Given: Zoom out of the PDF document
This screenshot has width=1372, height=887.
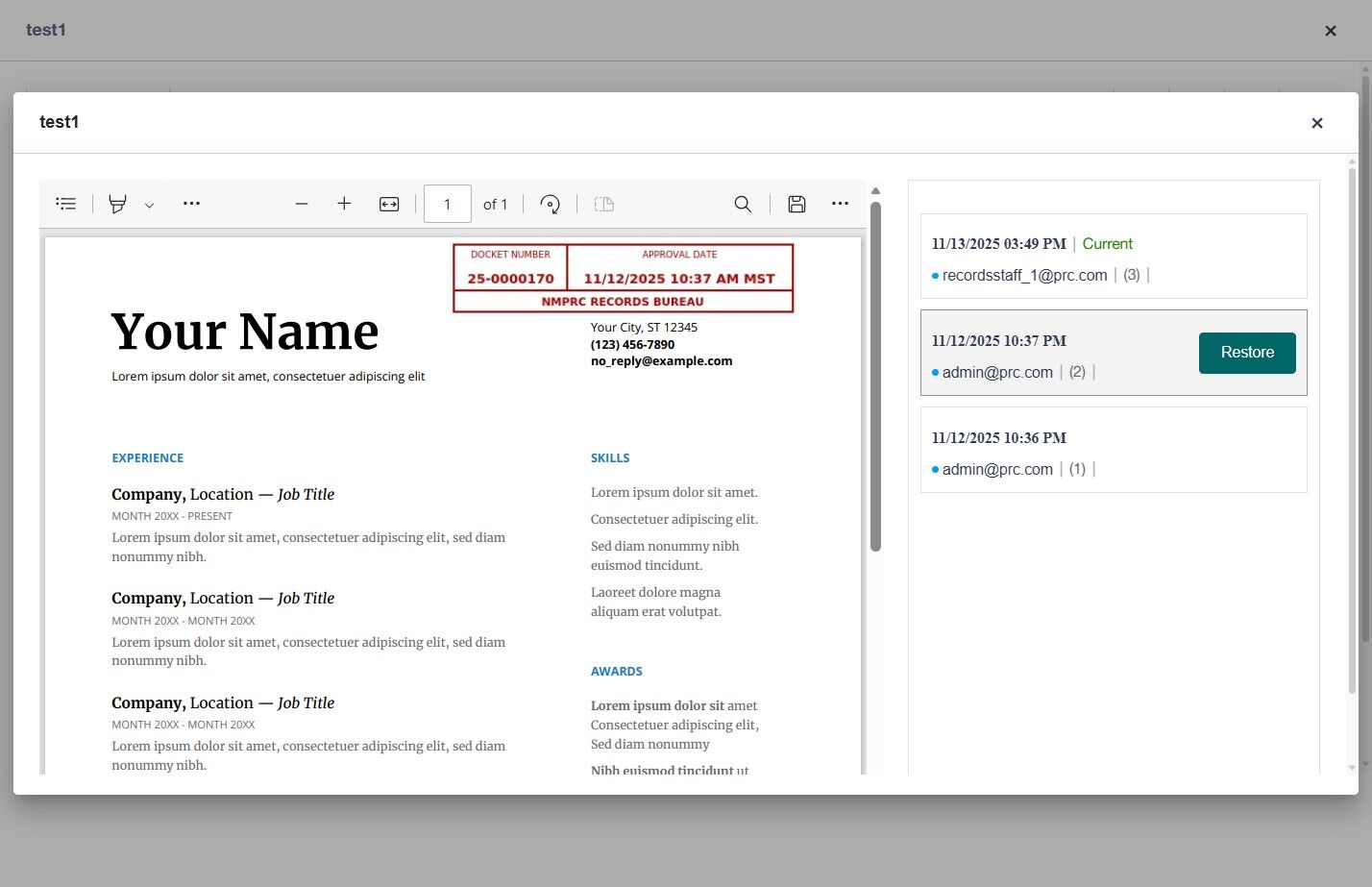Looking at the screenshot, I should pyautogui.click(x=302, y=204).
